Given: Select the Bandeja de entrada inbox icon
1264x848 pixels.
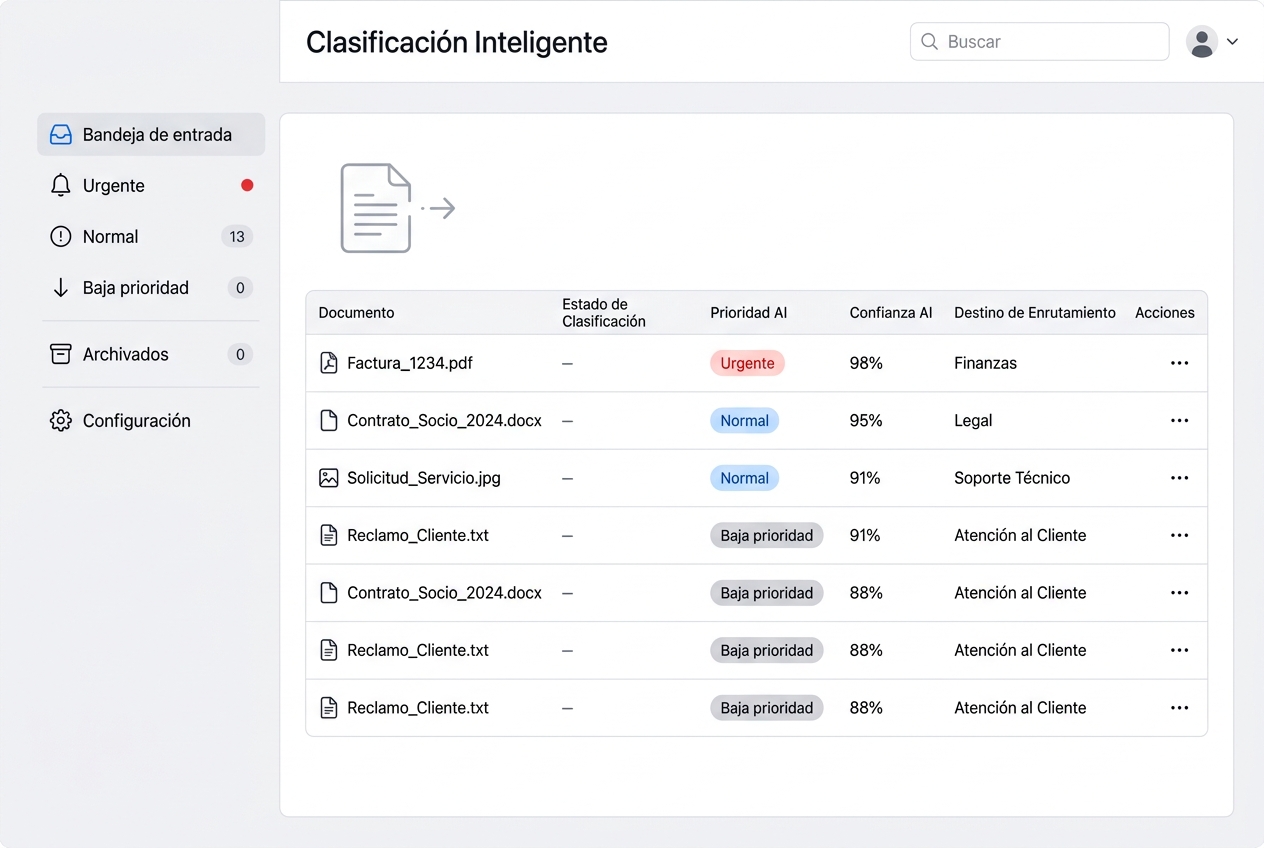Looking at the screenshot, I should [61, 133].
